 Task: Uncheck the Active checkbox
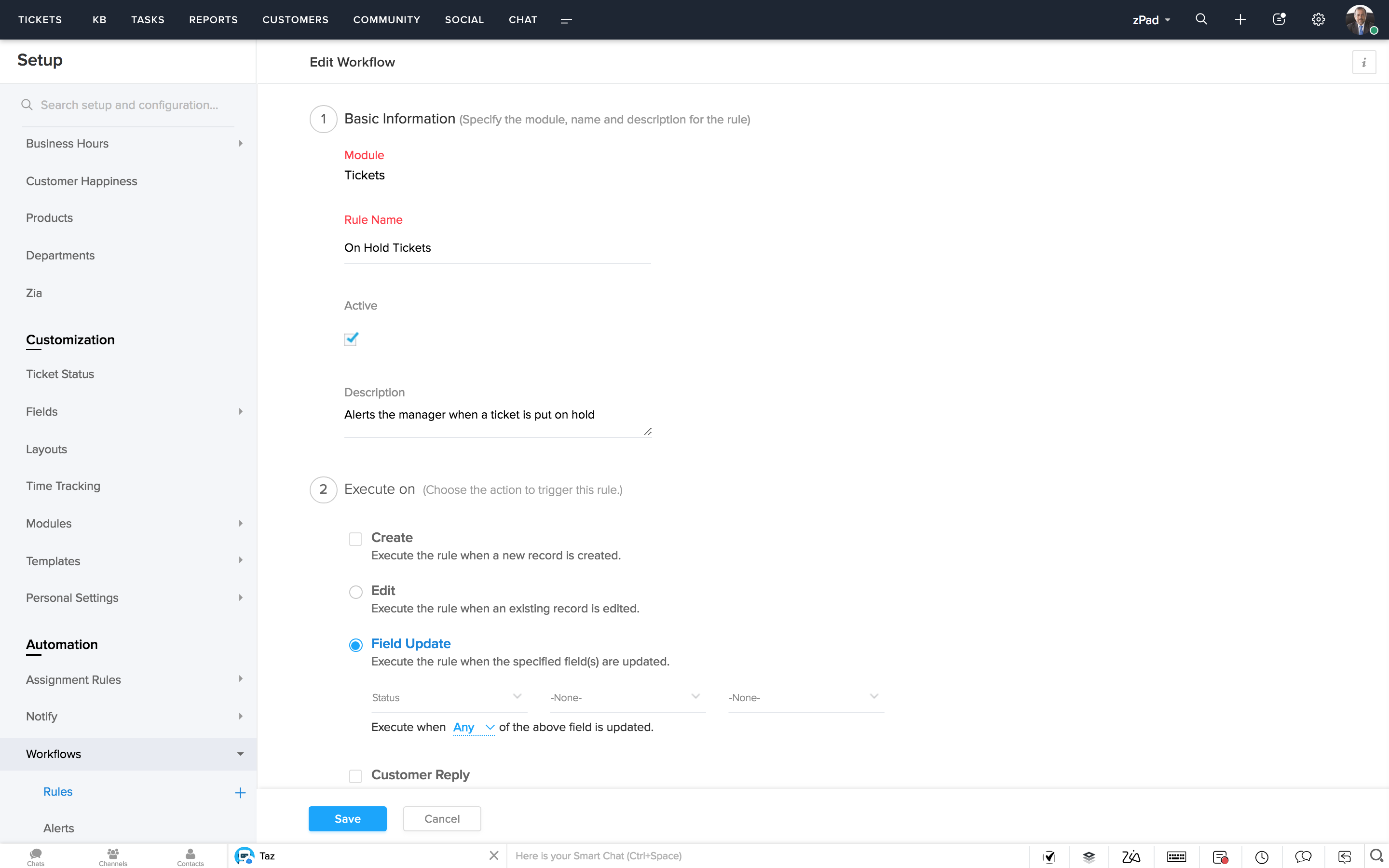tap(351, 339)
